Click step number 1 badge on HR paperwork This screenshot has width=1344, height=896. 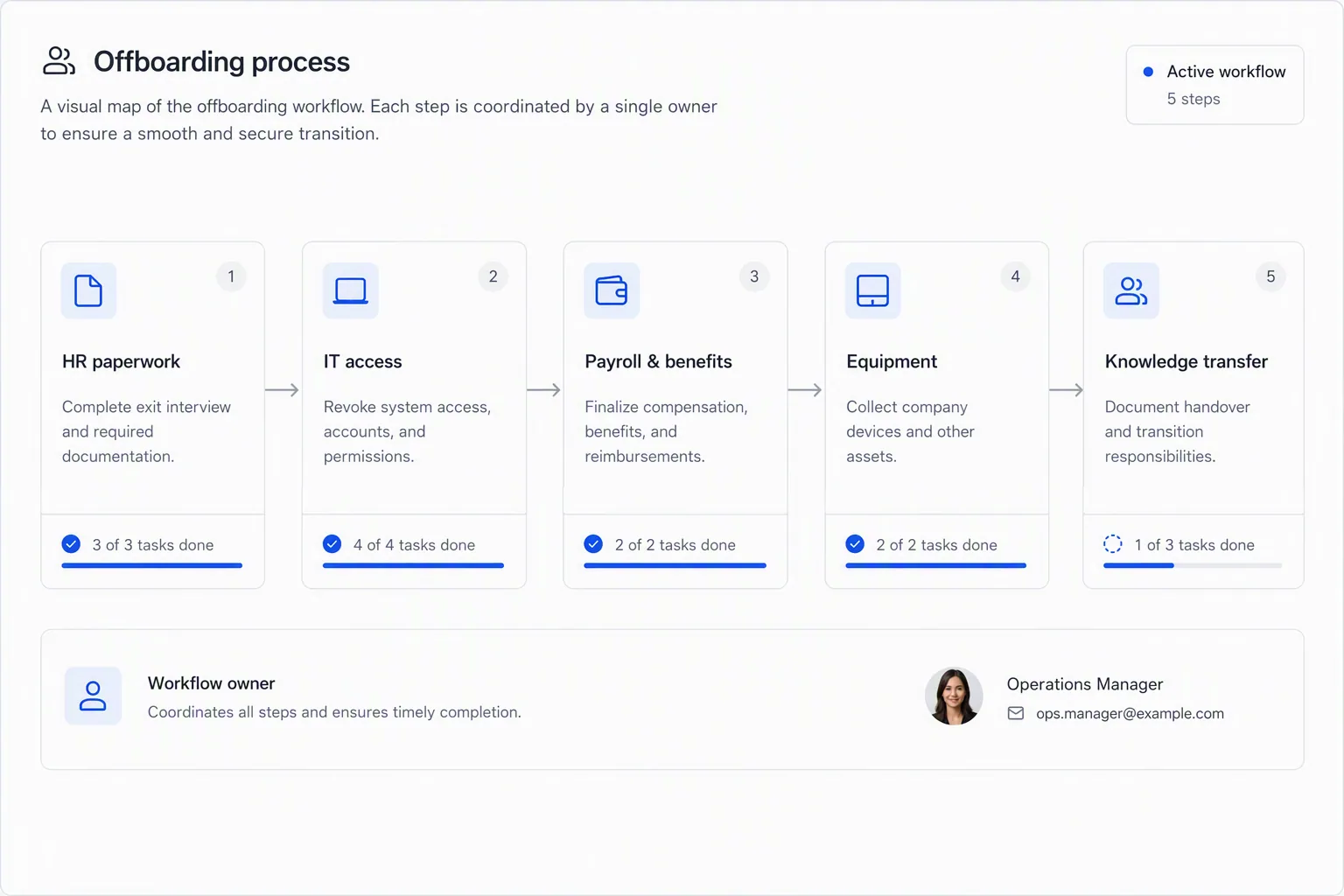231,276
